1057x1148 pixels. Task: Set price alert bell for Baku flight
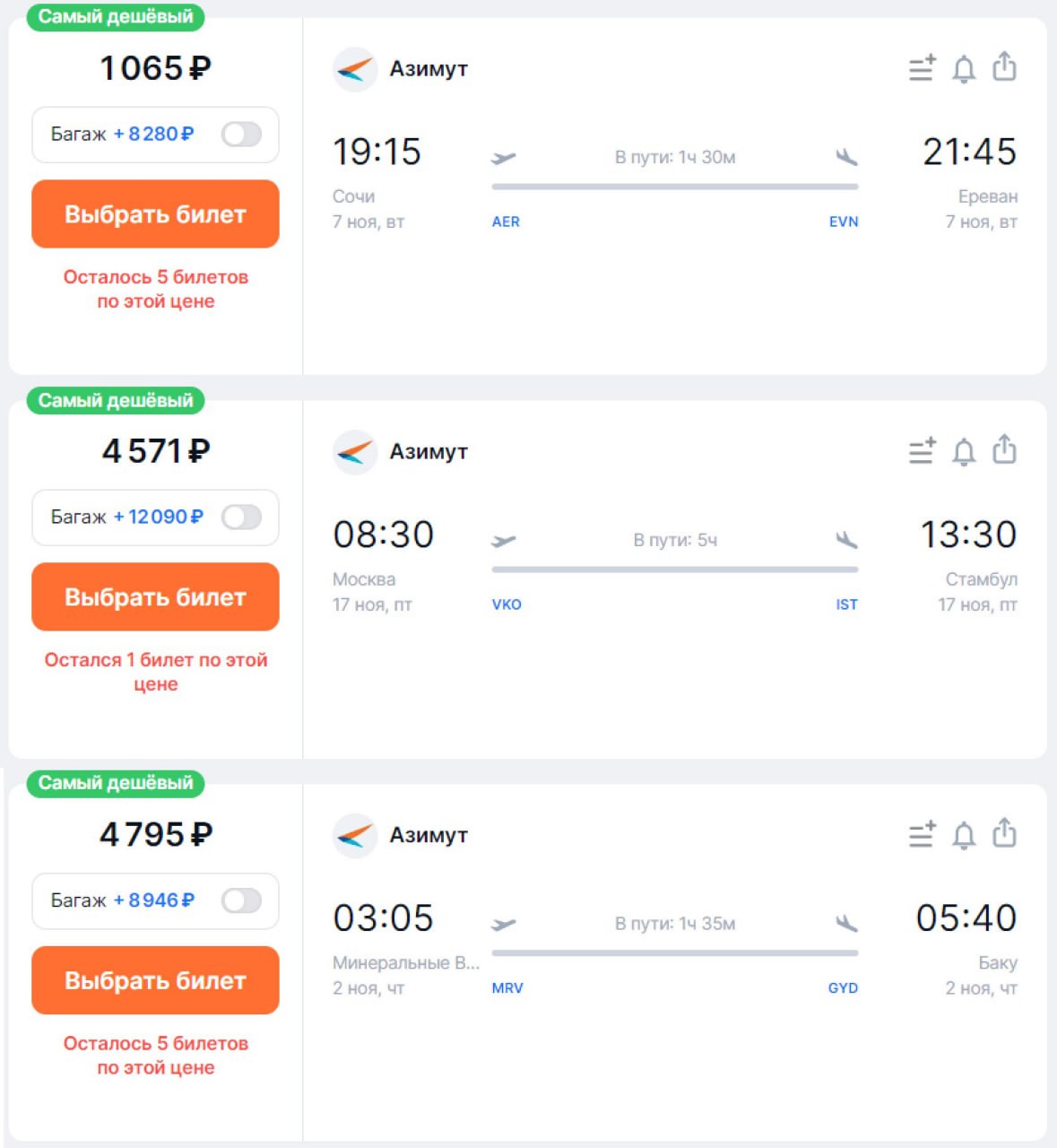point(964,835)
